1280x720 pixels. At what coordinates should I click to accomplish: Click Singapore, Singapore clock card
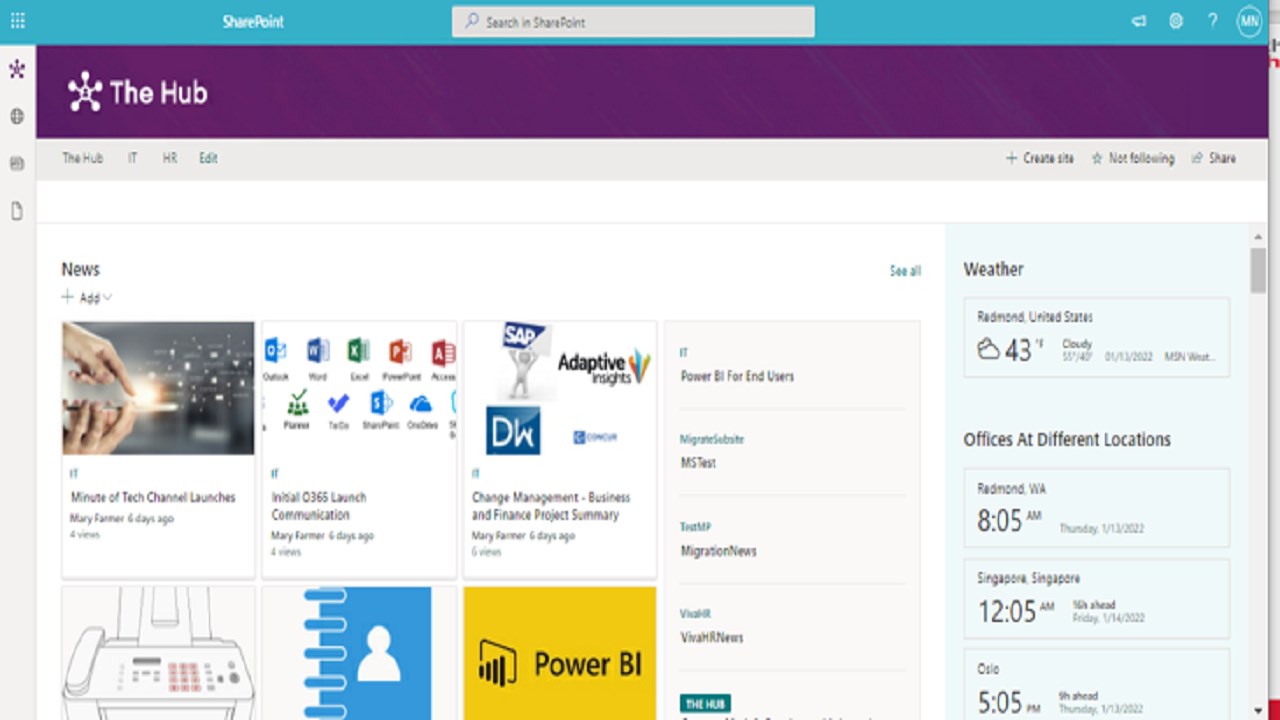(x=1096, y=598)
